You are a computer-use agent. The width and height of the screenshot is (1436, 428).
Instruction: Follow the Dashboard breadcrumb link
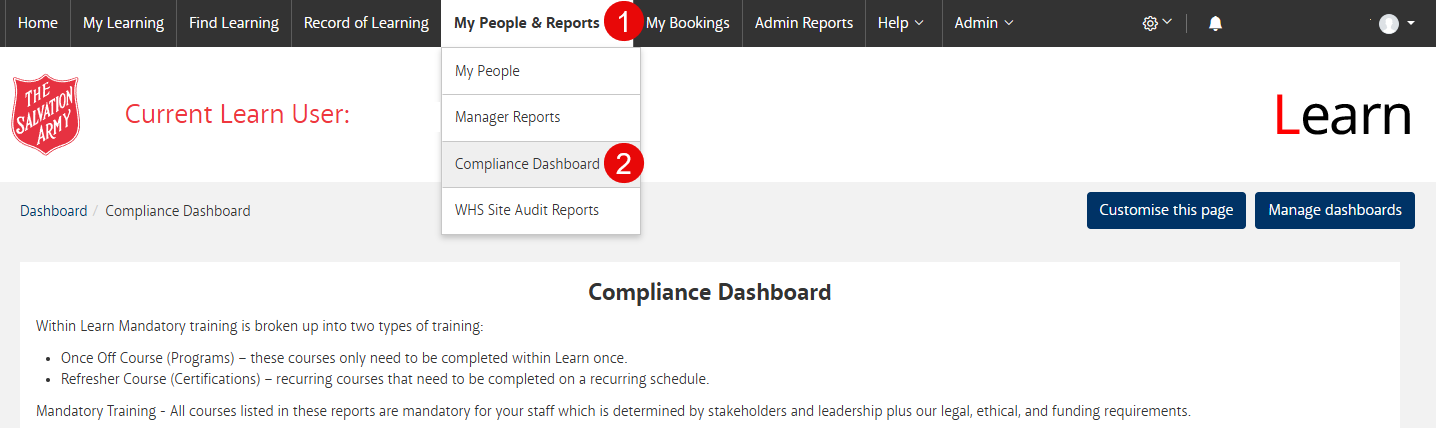click(x=53, y=211)
